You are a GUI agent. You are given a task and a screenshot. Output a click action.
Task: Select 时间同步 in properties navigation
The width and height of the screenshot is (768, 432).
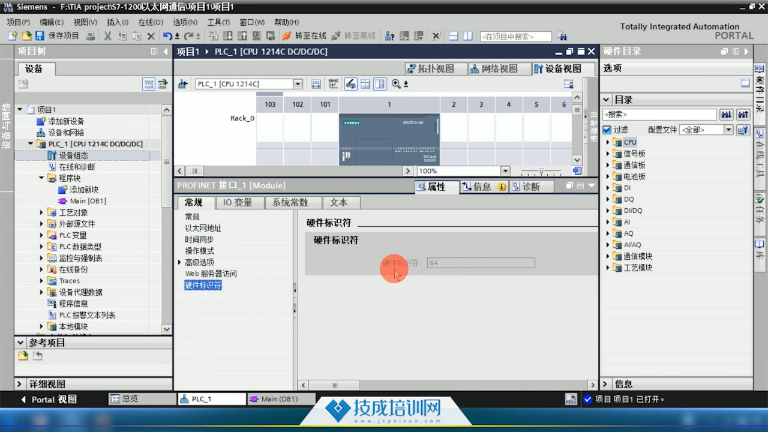(199, 240)
